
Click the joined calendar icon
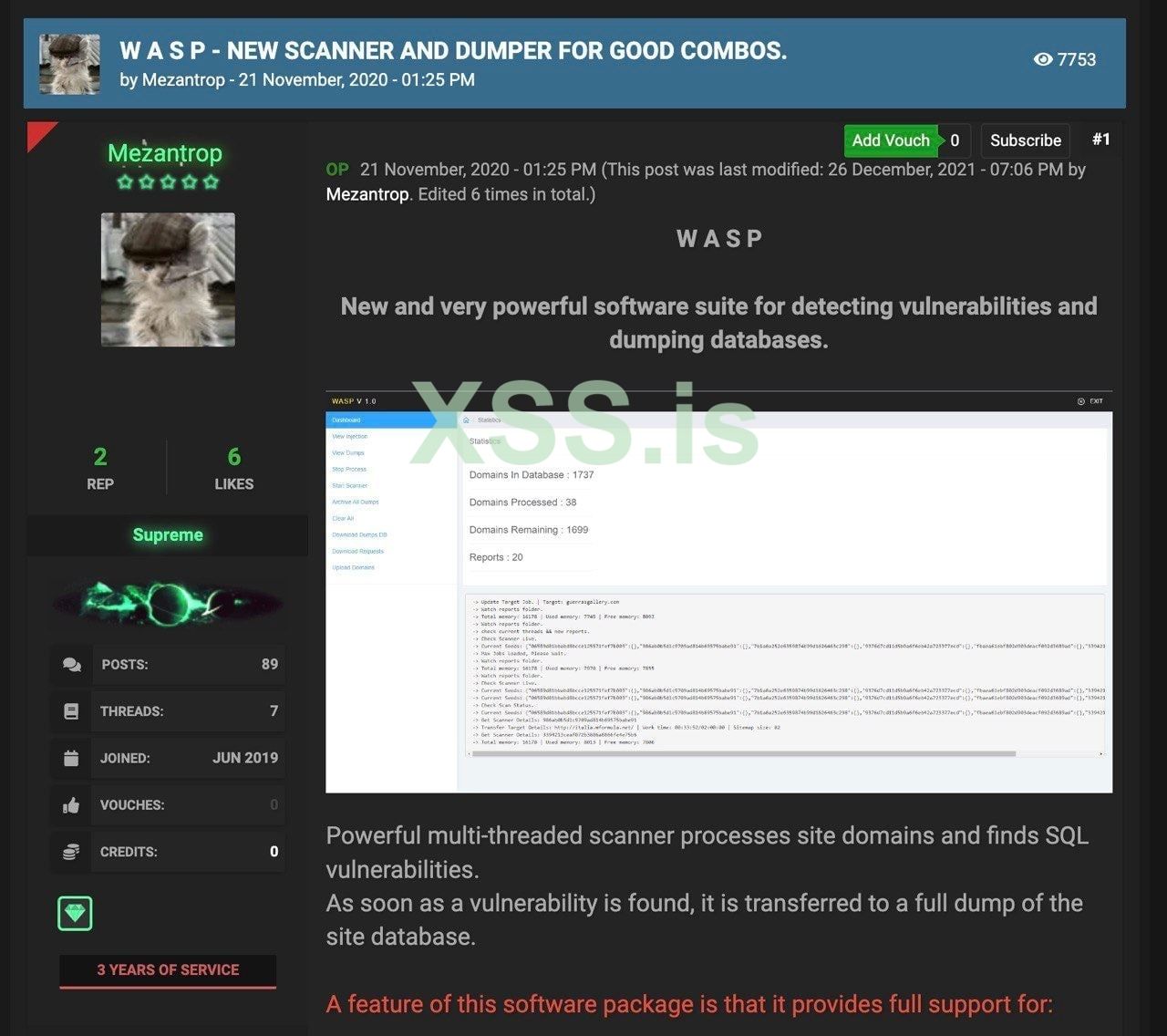click(x=71, y=758)
